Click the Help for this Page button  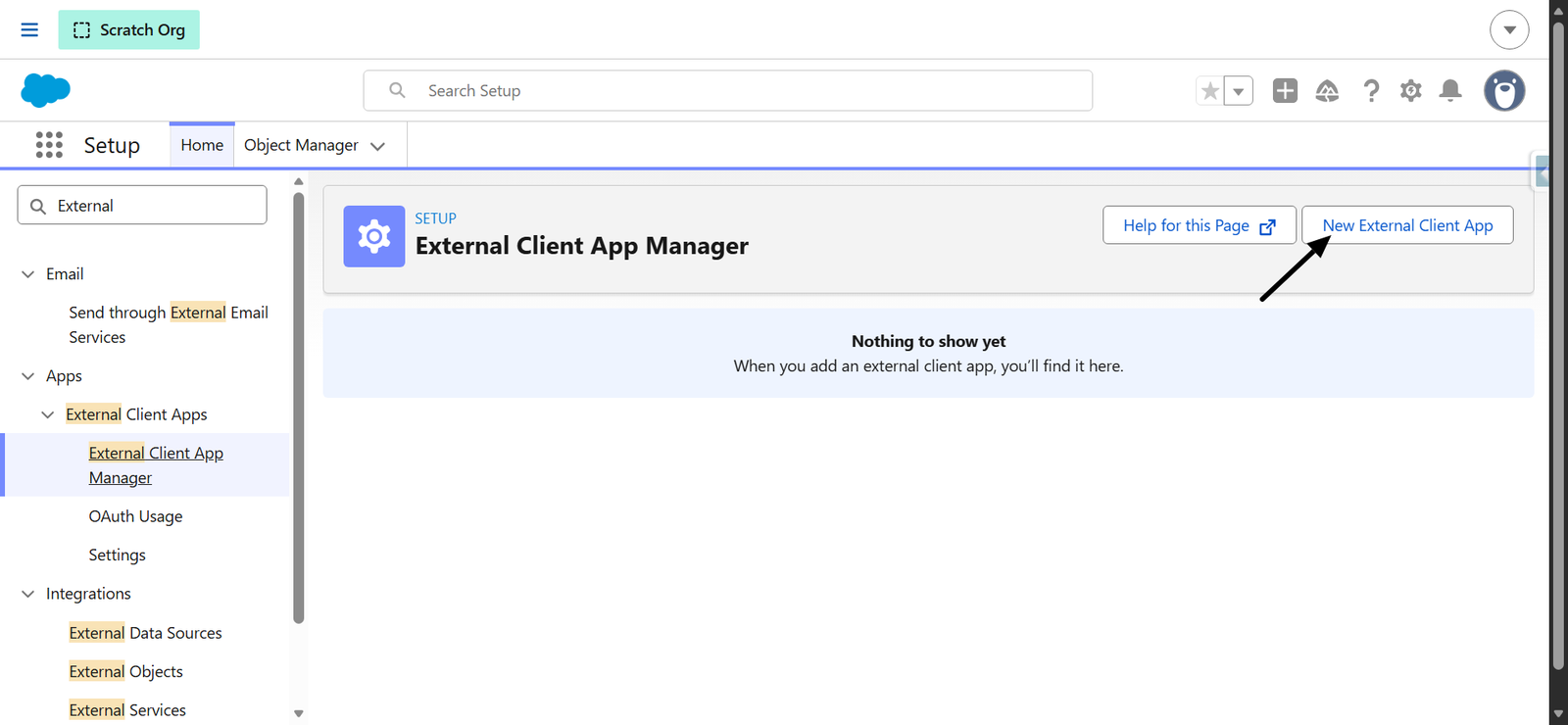coord(1200,225)
